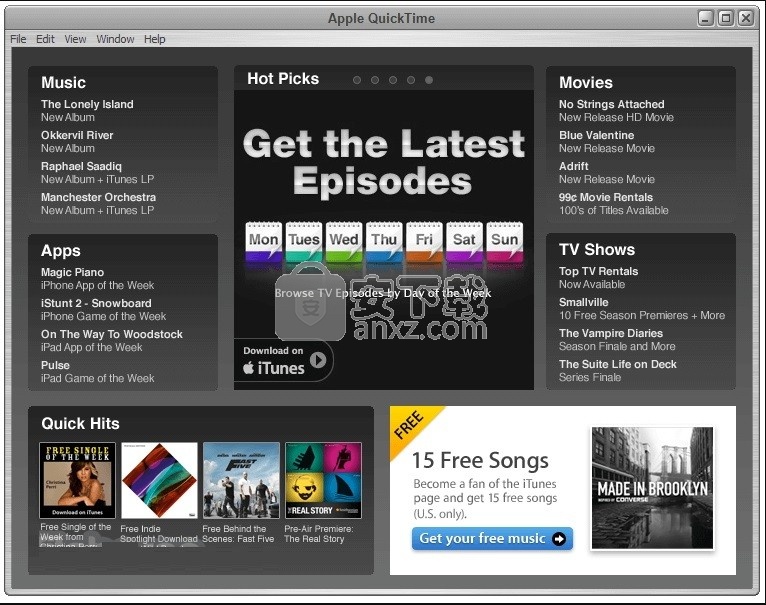Open the File menu
The image size is (766, 605).
[x=18, y=39]
